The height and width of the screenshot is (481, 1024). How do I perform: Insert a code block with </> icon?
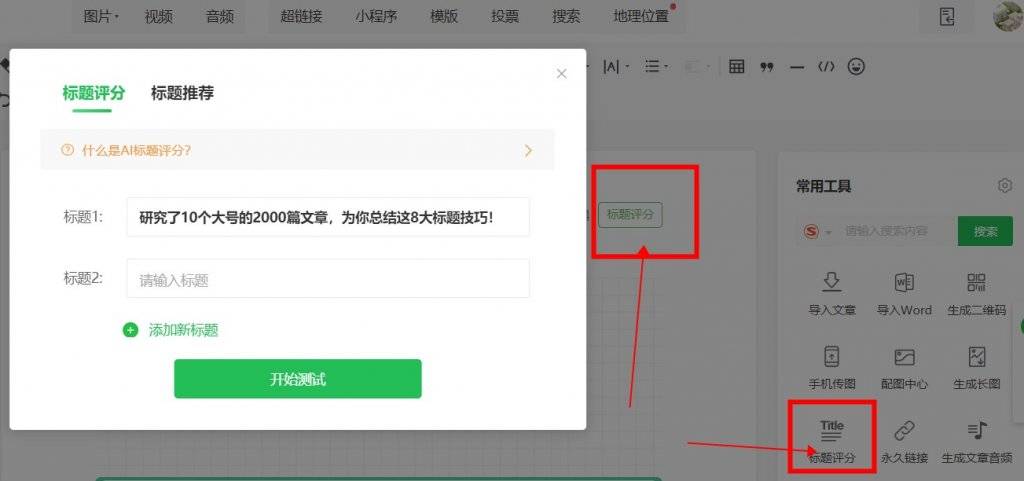click(826, 66)
